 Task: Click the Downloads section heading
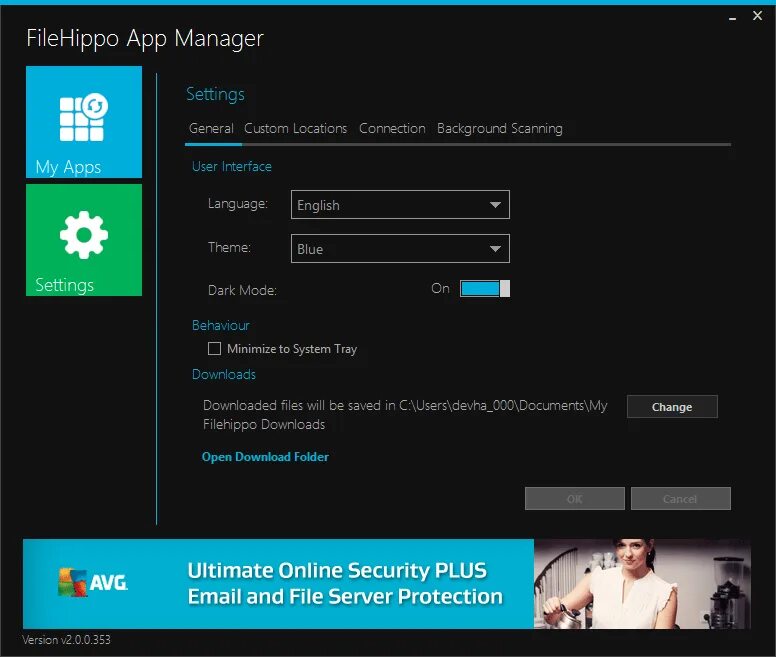click(224, 375)
